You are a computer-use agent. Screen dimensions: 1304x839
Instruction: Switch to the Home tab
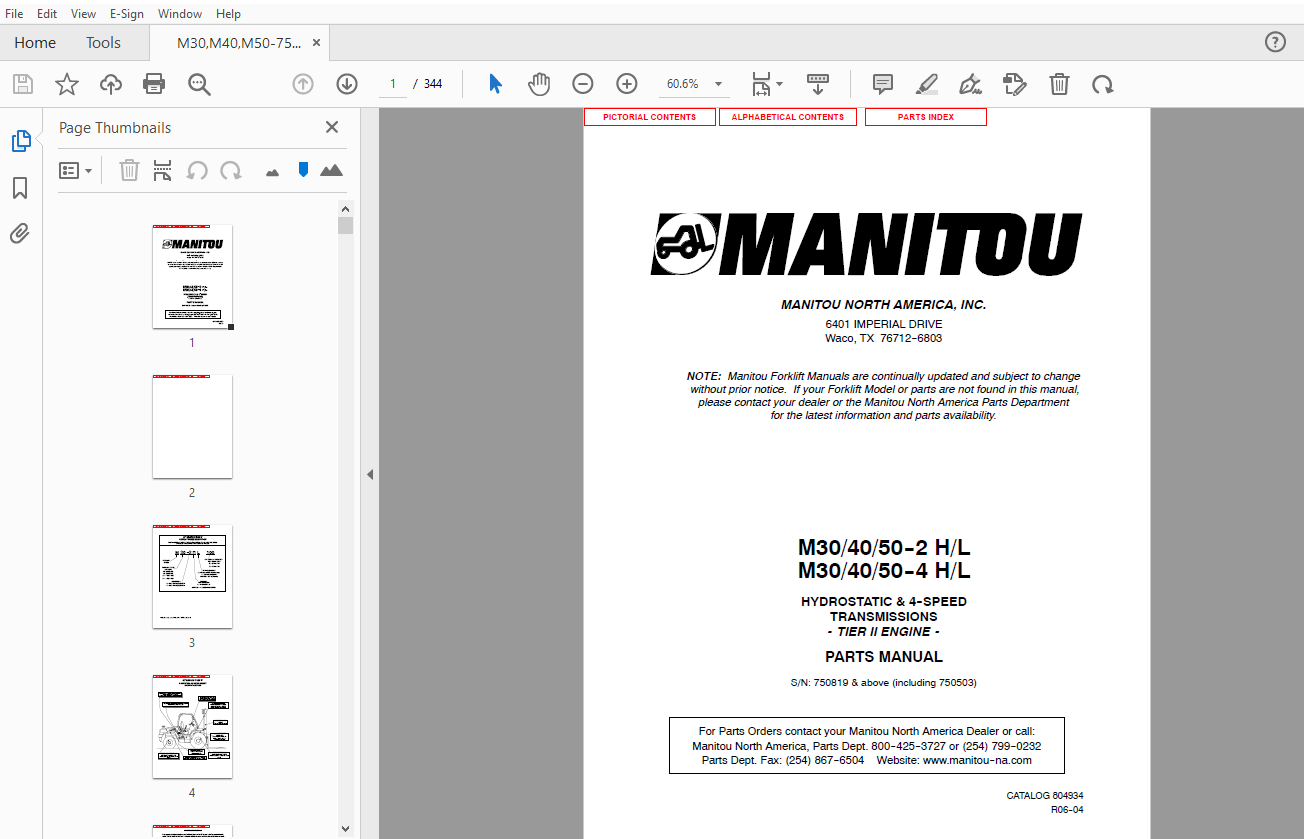coord(35,43)
